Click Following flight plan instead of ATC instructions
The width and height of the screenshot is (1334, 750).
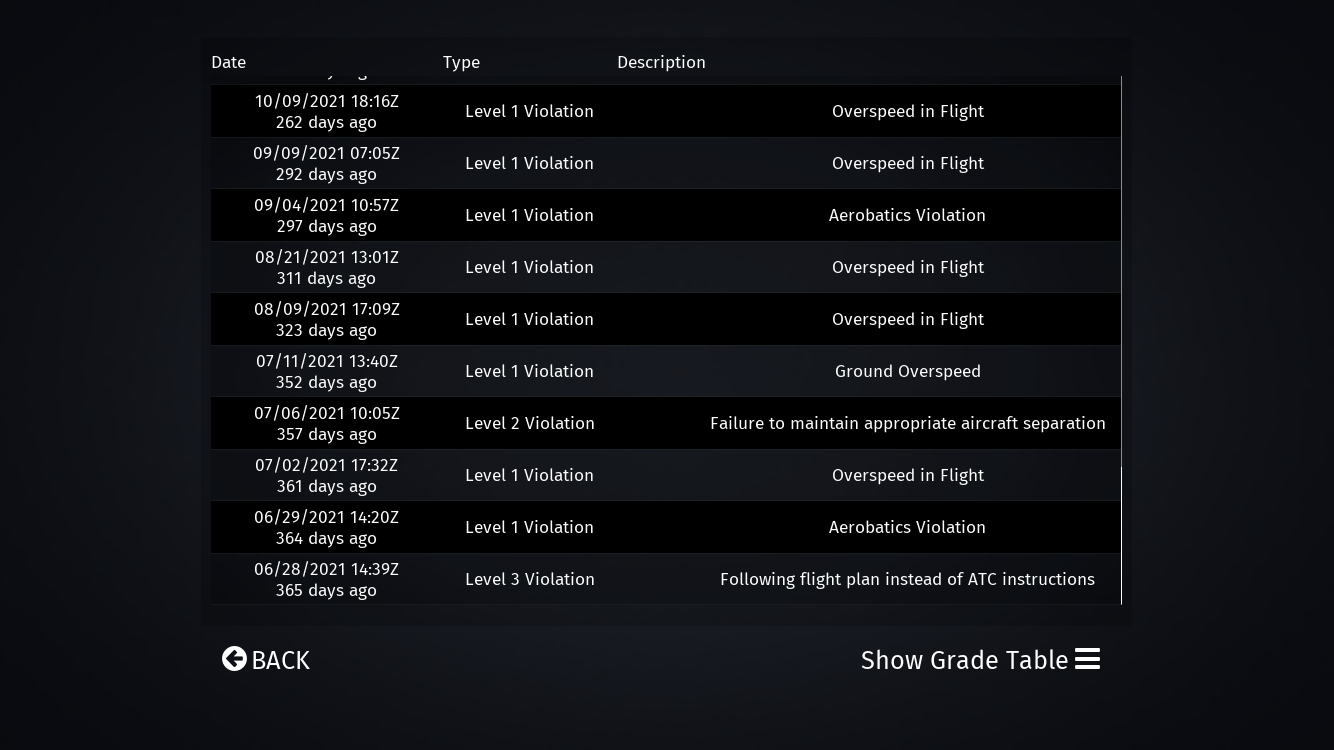coord(907,579)
